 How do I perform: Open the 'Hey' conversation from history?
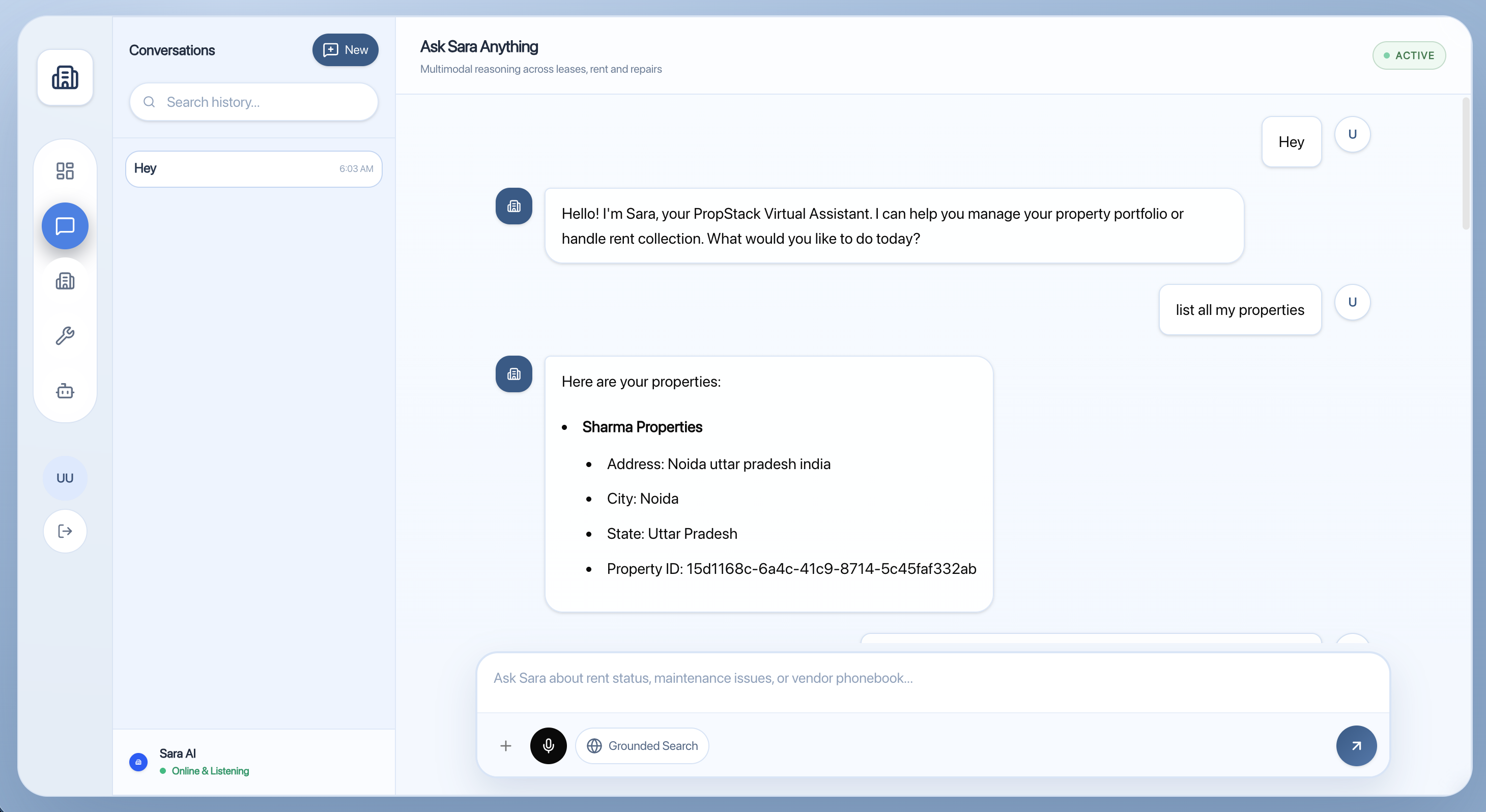click(254, 168)
